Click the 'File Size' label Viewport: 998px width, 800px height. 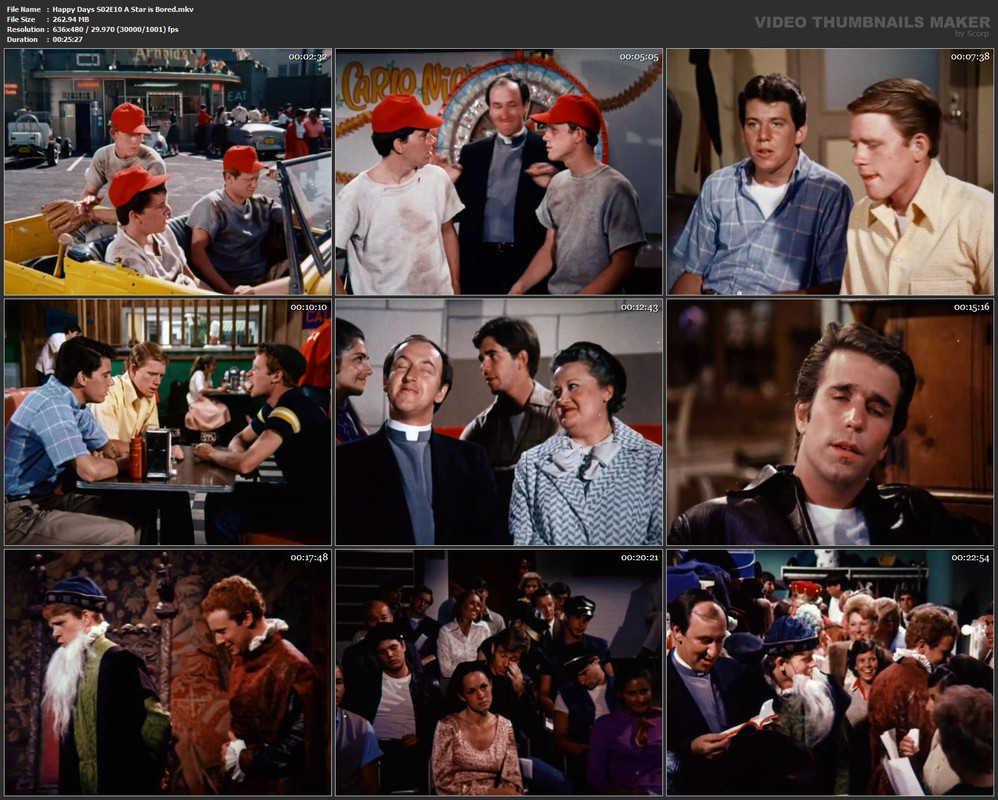21,20
